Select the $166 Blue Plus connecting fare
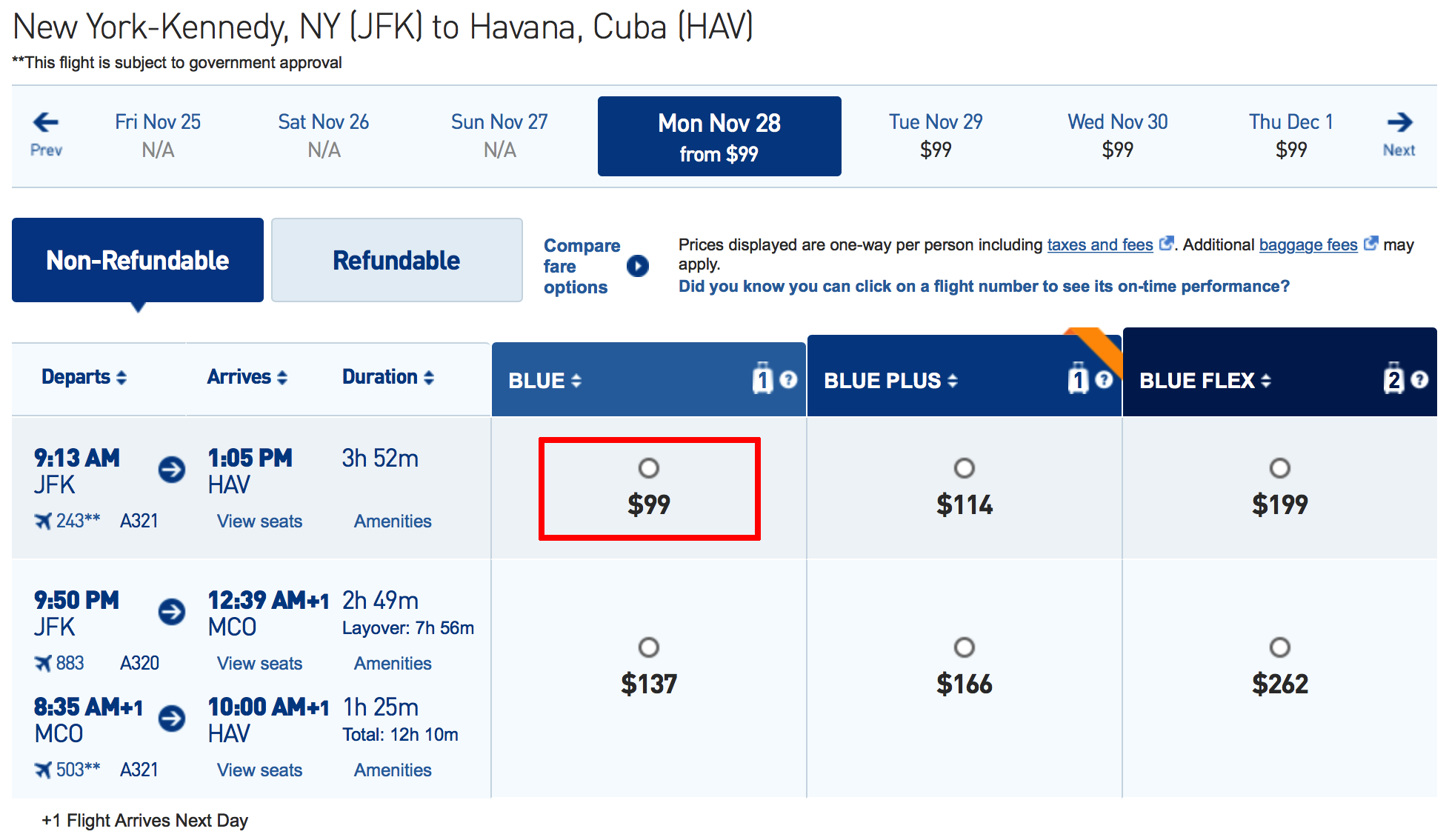 coord(964,647)
